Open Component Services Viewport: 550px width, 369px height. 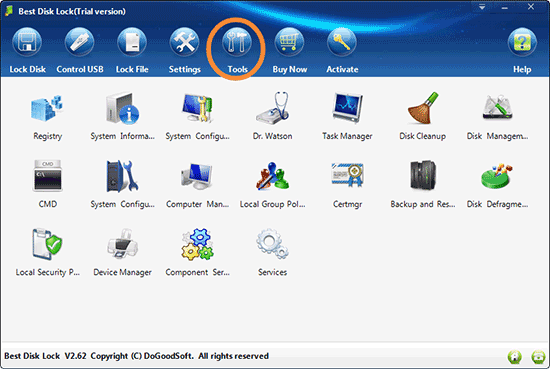(x=197, y=253)
